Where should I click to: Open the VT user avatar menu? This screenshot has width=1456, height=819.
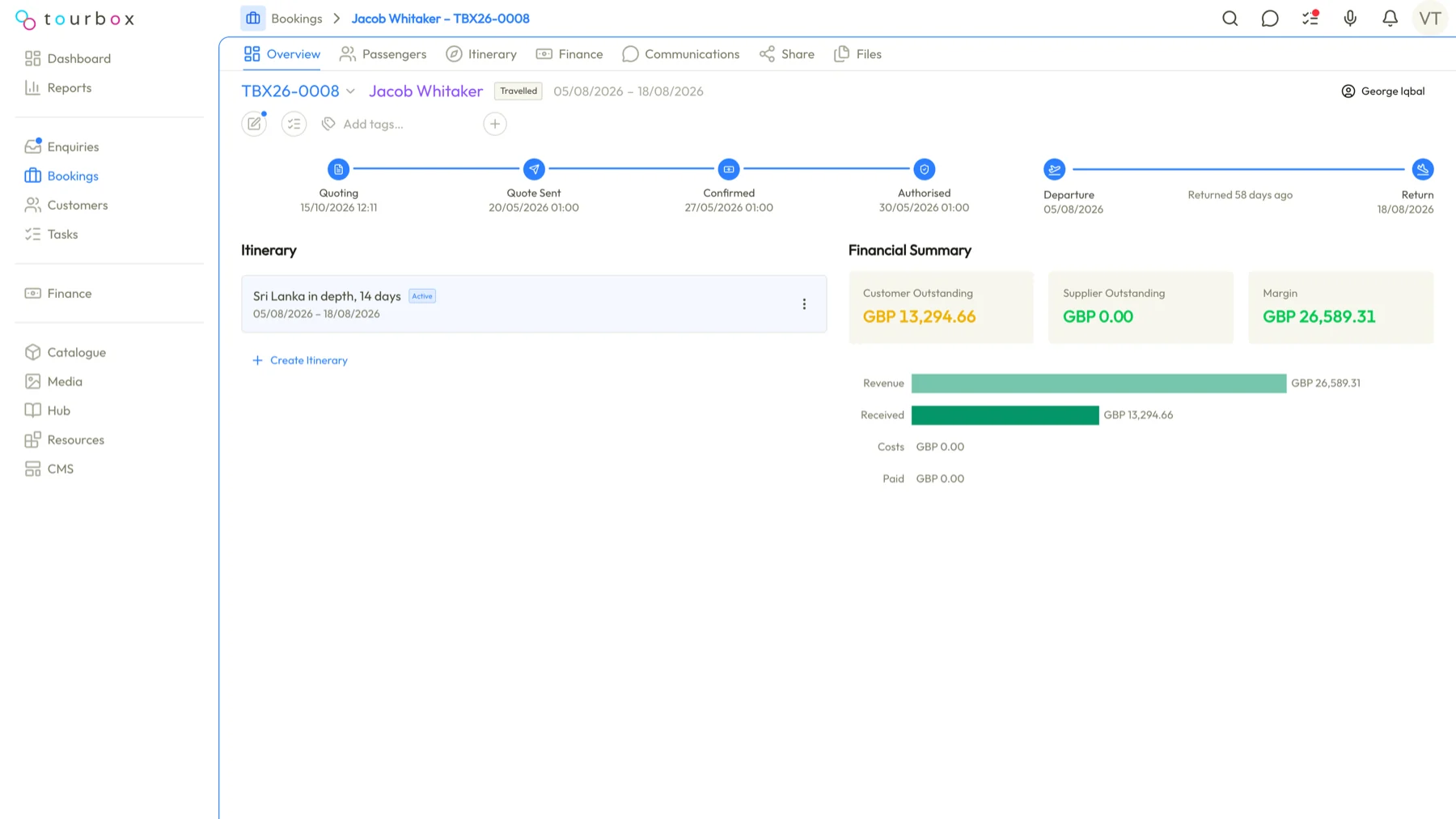tap(1429, 19)
